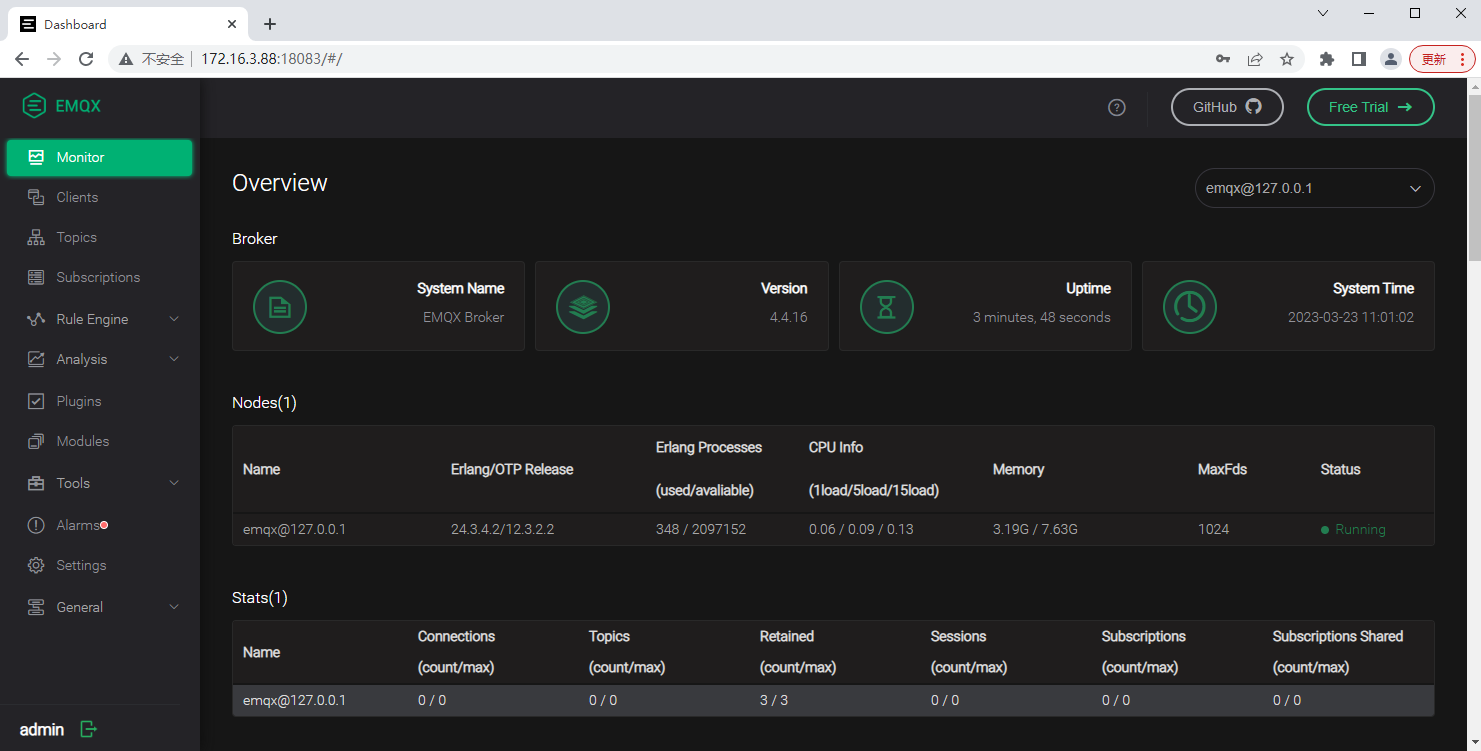Screen dimensions: 1481x751
Task: Click the Alarms red notification dot
Action: click(104, 524)
